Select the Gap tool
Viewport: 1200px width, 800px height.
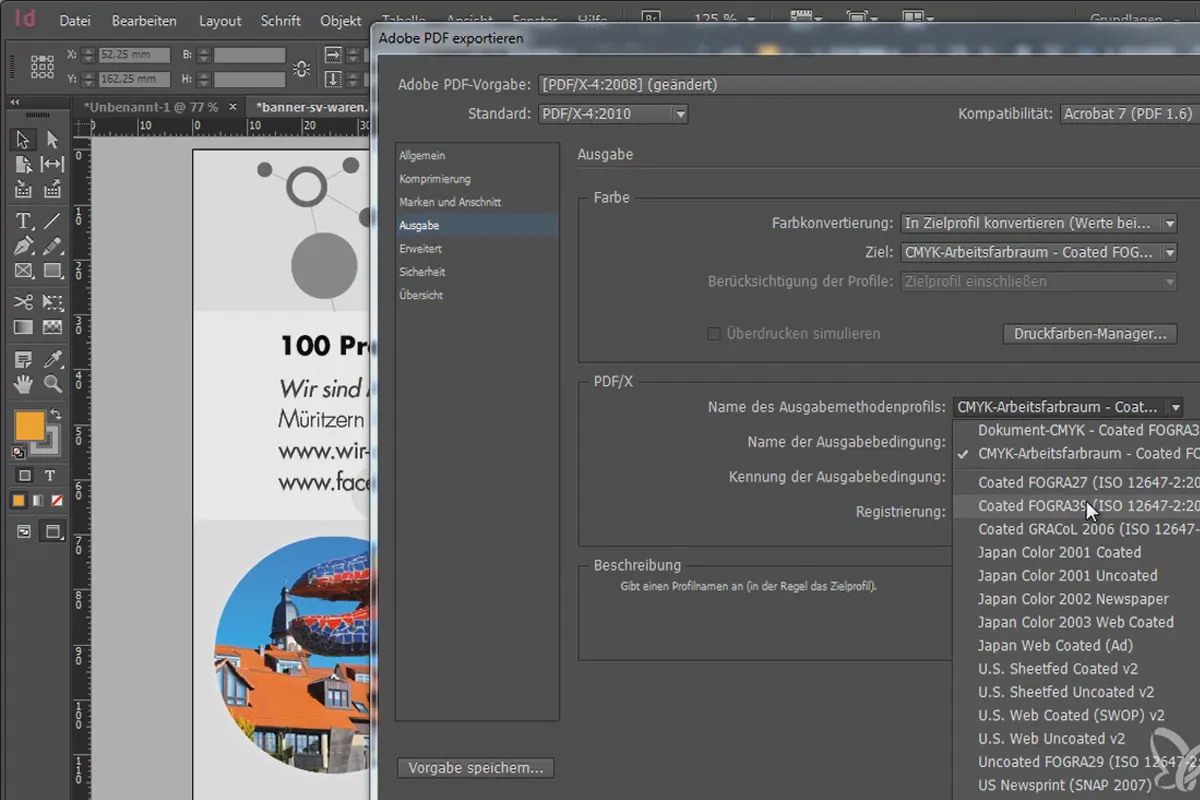point(53,164)
